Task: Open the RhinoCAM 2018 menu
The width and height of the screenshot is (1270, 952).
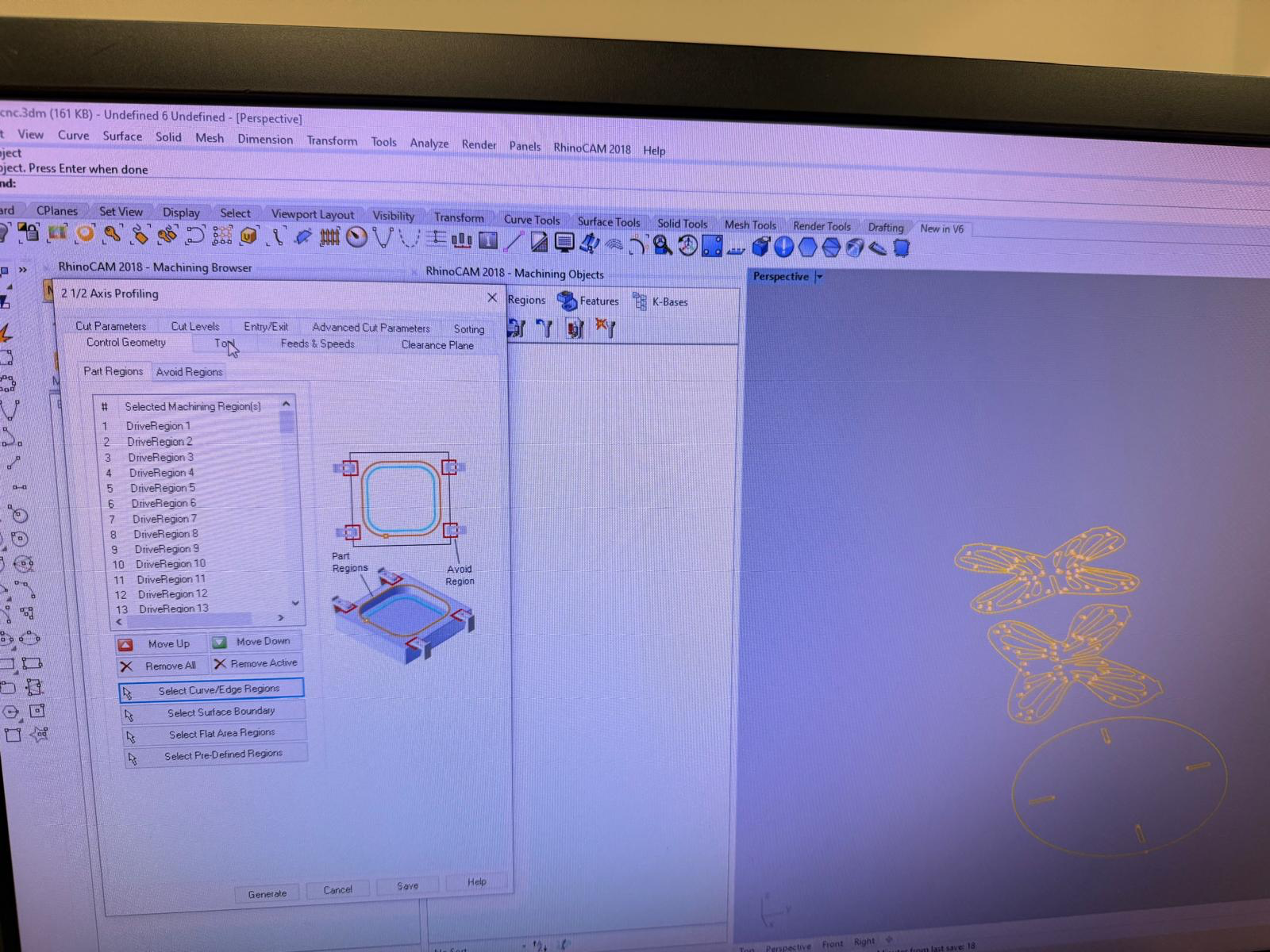Action: click(592, 148)
